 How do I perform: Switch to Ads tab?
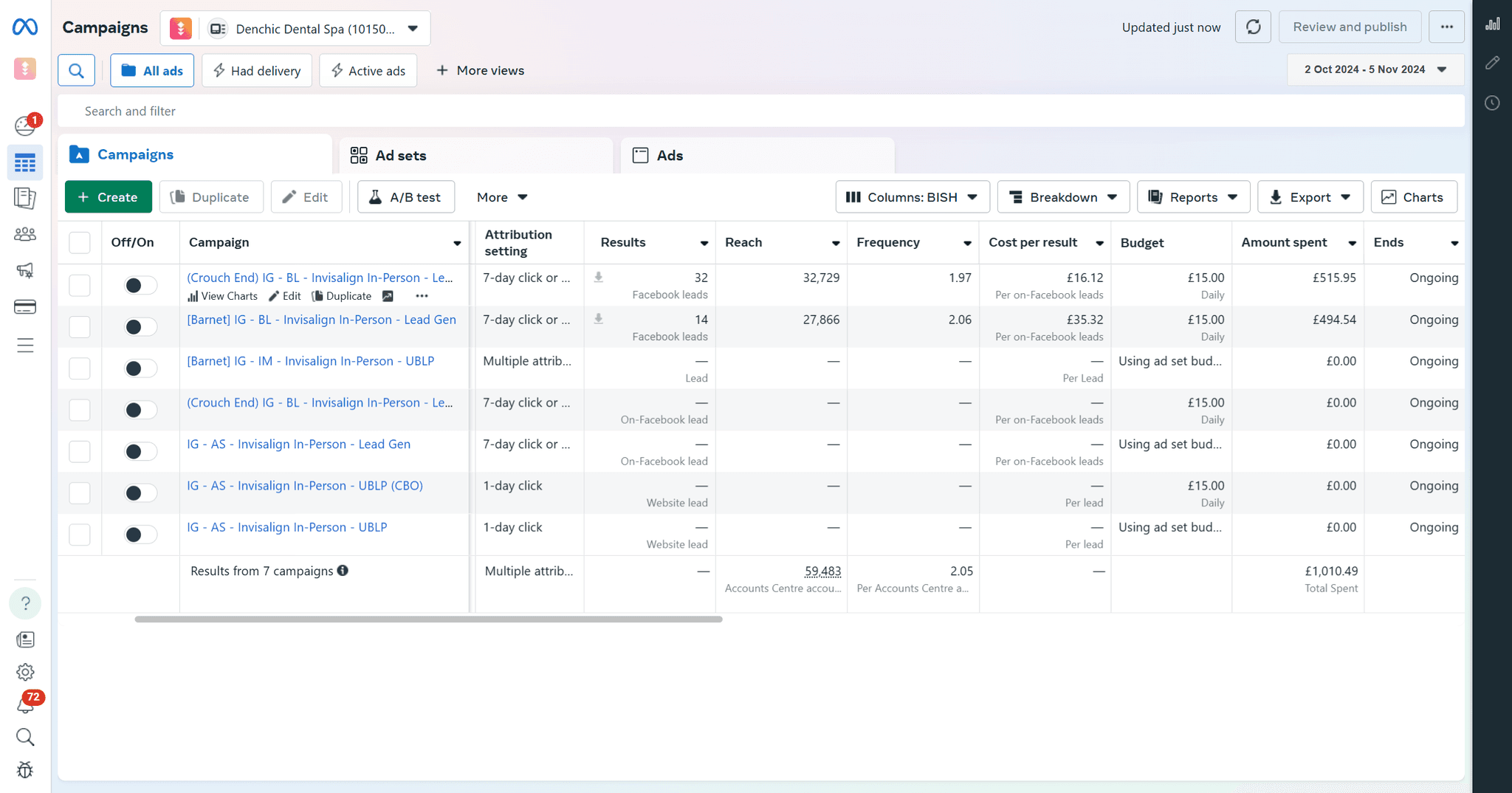coord(757,155)
